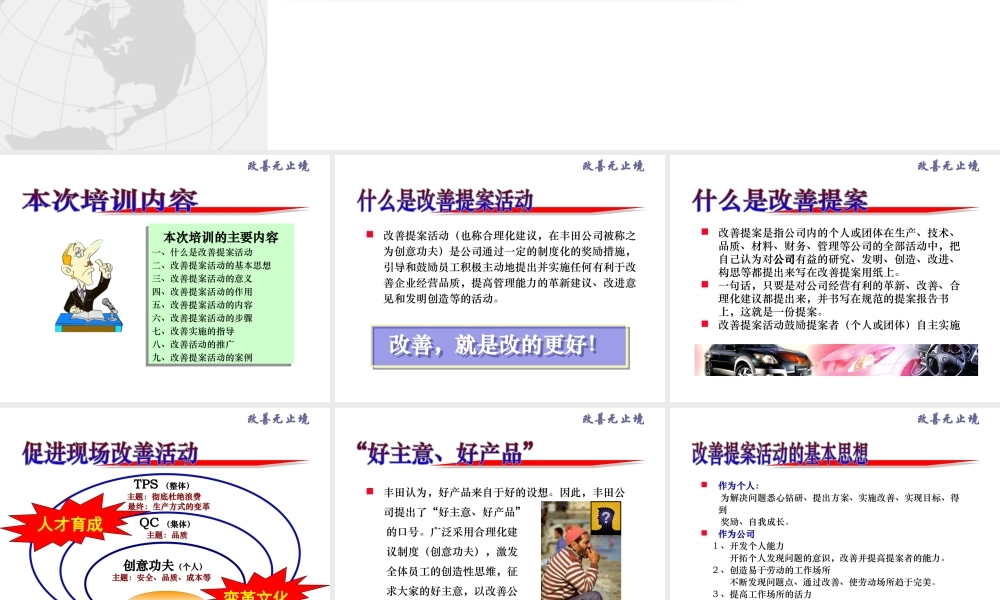1000x600 pixels.
Task: Select the line 五、改善提案活动的内容
Action: (202, 305)
